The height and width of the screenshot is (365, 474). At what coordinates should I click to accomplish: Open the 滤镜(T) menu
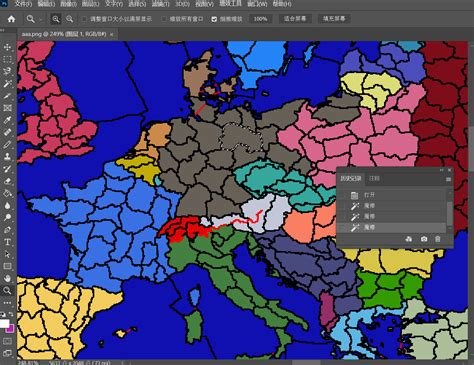(x=161, y=4)
